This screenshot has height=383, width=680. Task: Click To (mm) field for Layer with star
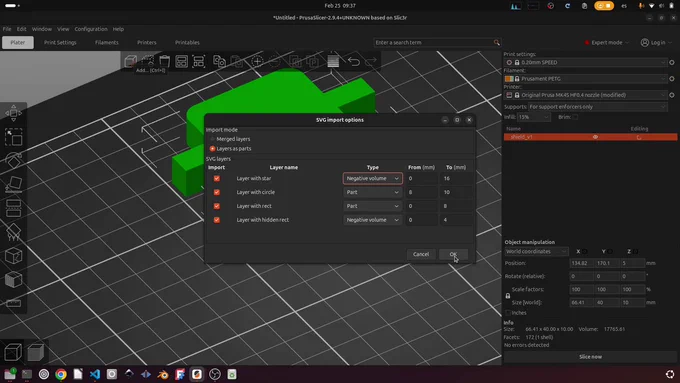(456, 178)
